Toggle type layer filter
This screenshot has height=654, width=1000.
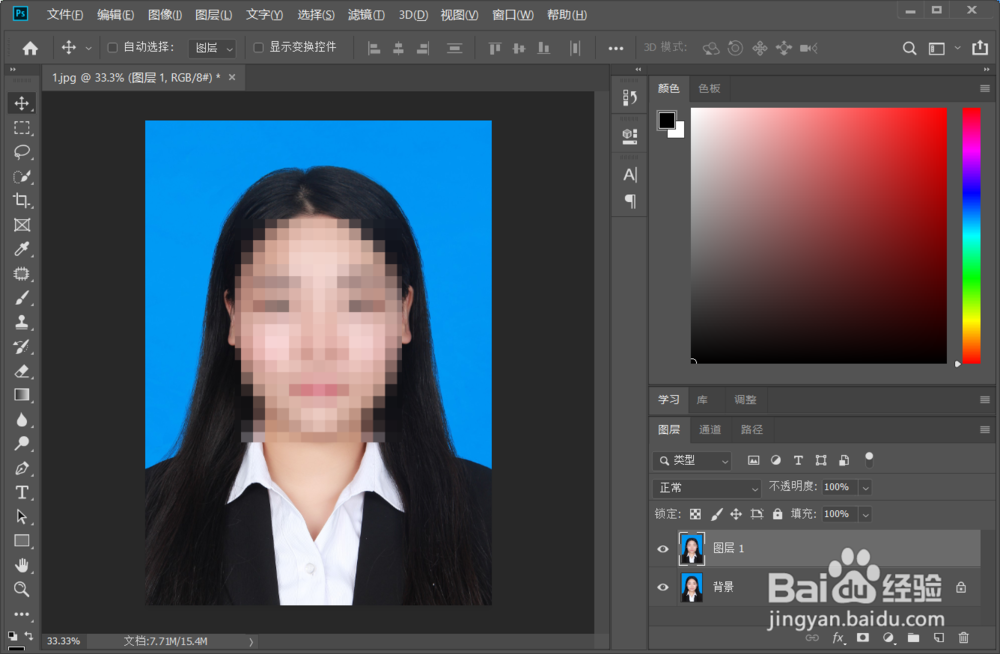tap(798, 460)
